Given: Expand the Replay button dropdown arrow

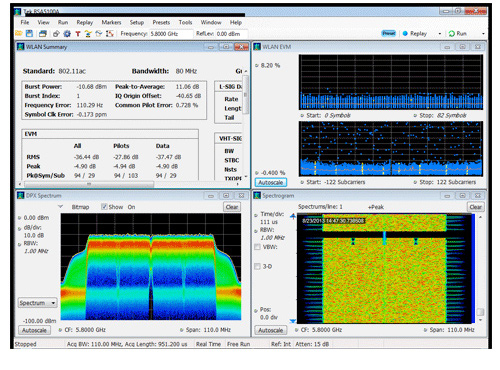Looking at the screenshot, I should (x=440, y=34).
